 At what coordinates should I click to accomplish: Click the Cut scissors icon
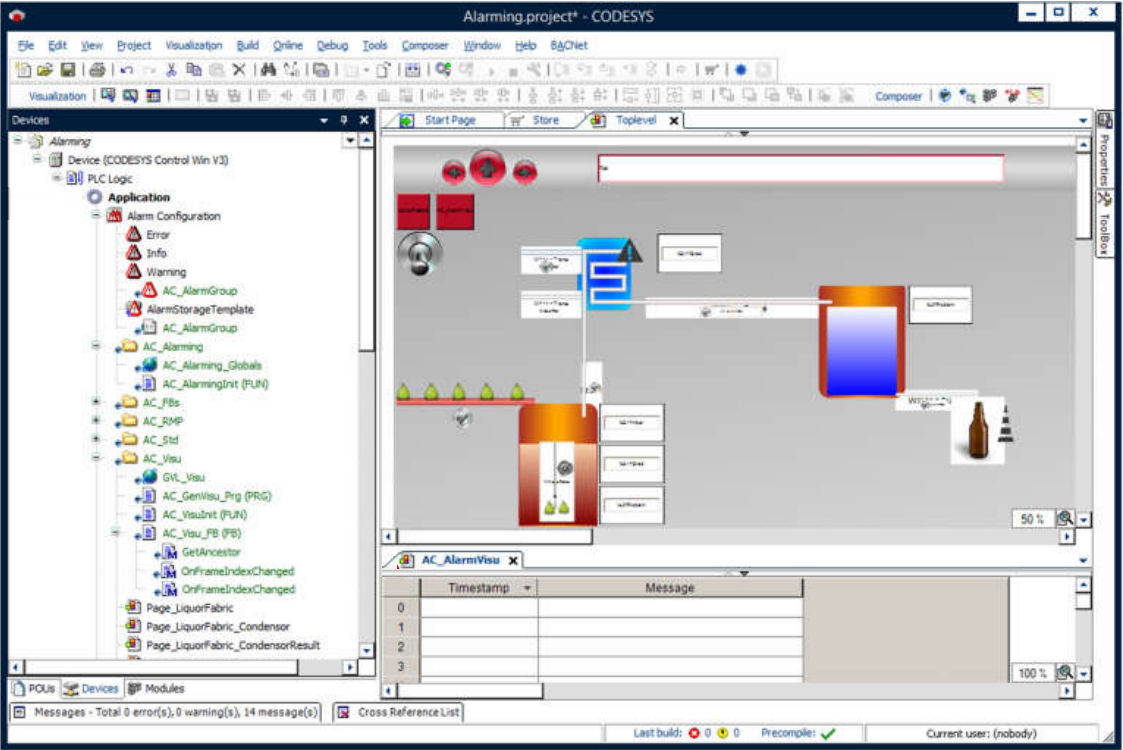click(x=171, y=70)
